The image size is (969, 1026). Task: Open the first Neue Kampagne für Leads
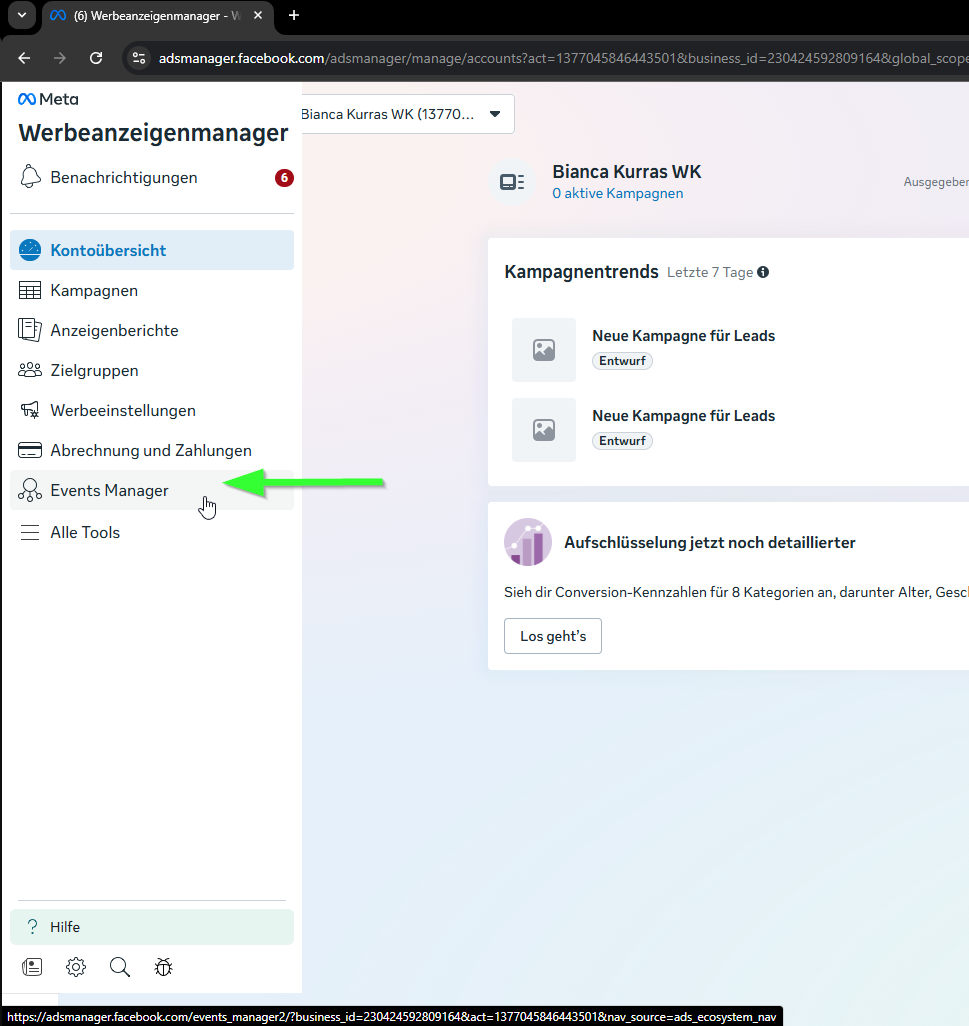(x=684, y=336)
